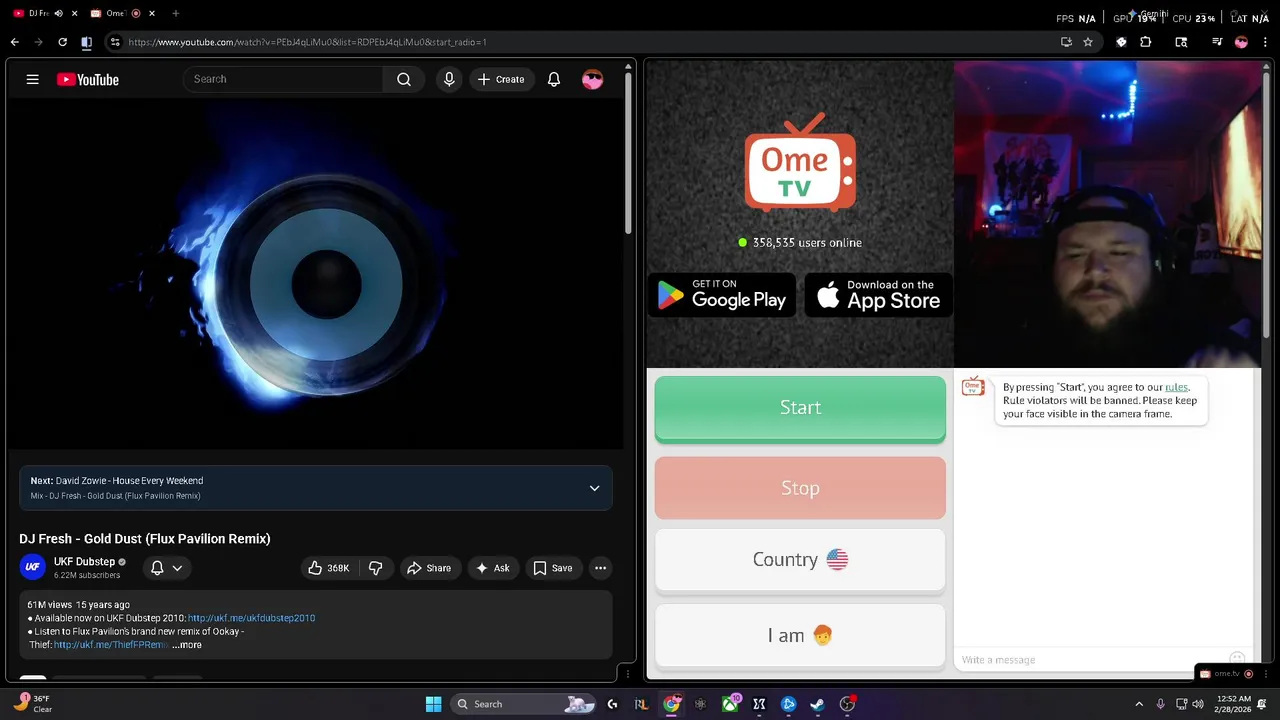Open the Create button on YouTube

(x=502, y=79)
